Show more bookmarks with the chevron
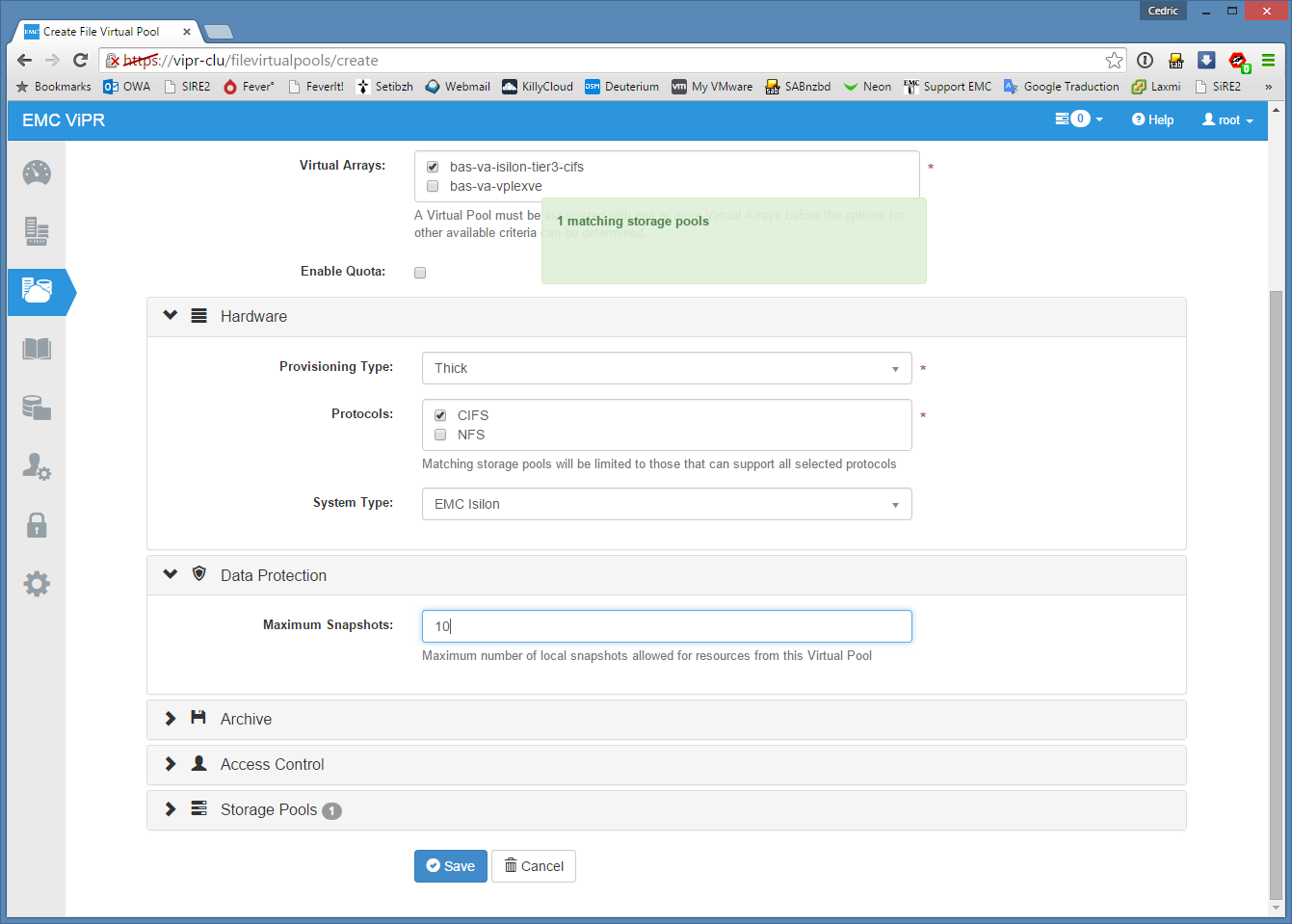 (x=1269, y=87)
